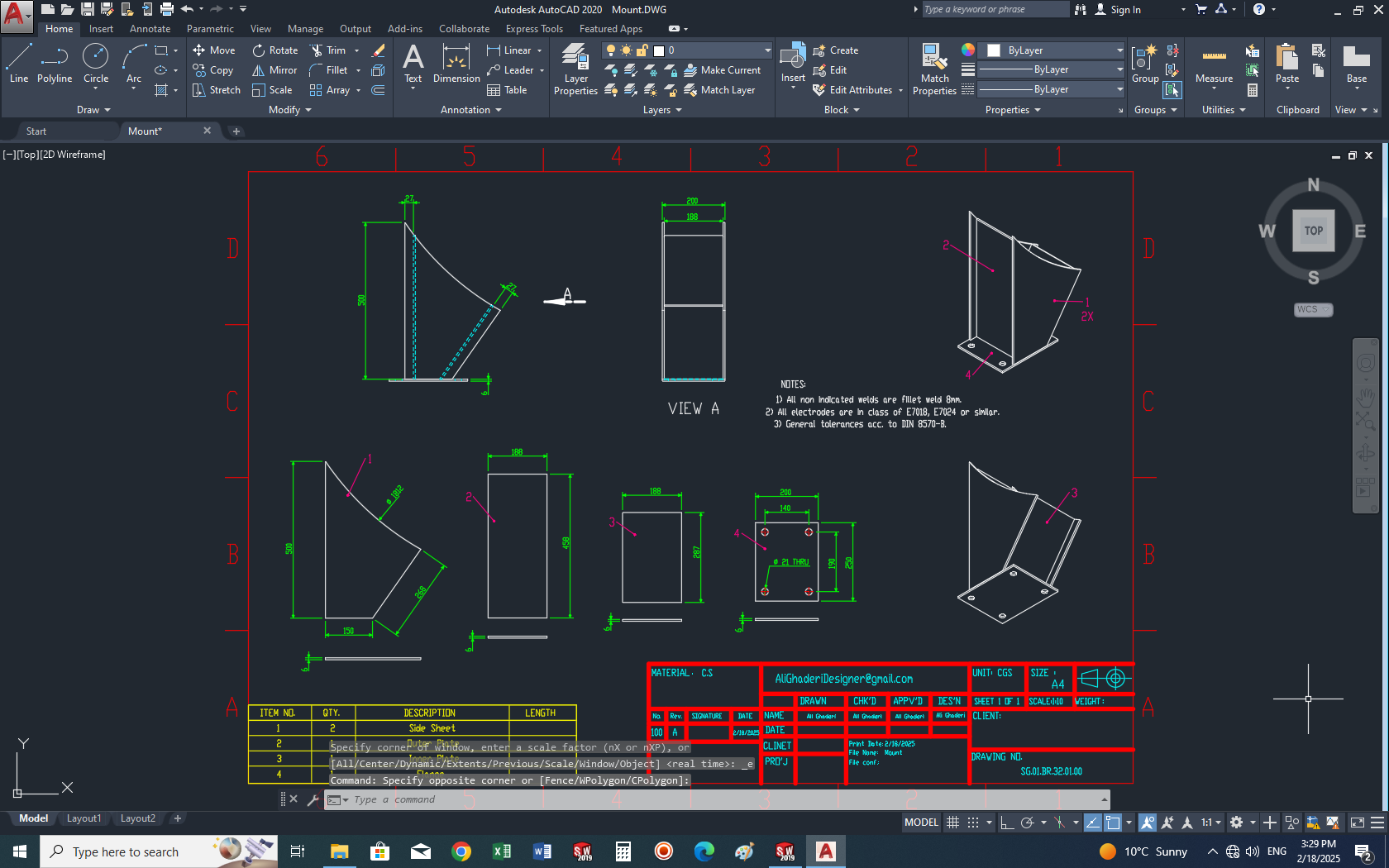The image size is (1389, 868).
Task: Open the lineweight ByLayer dropdown
Action: click(1051, 69)
